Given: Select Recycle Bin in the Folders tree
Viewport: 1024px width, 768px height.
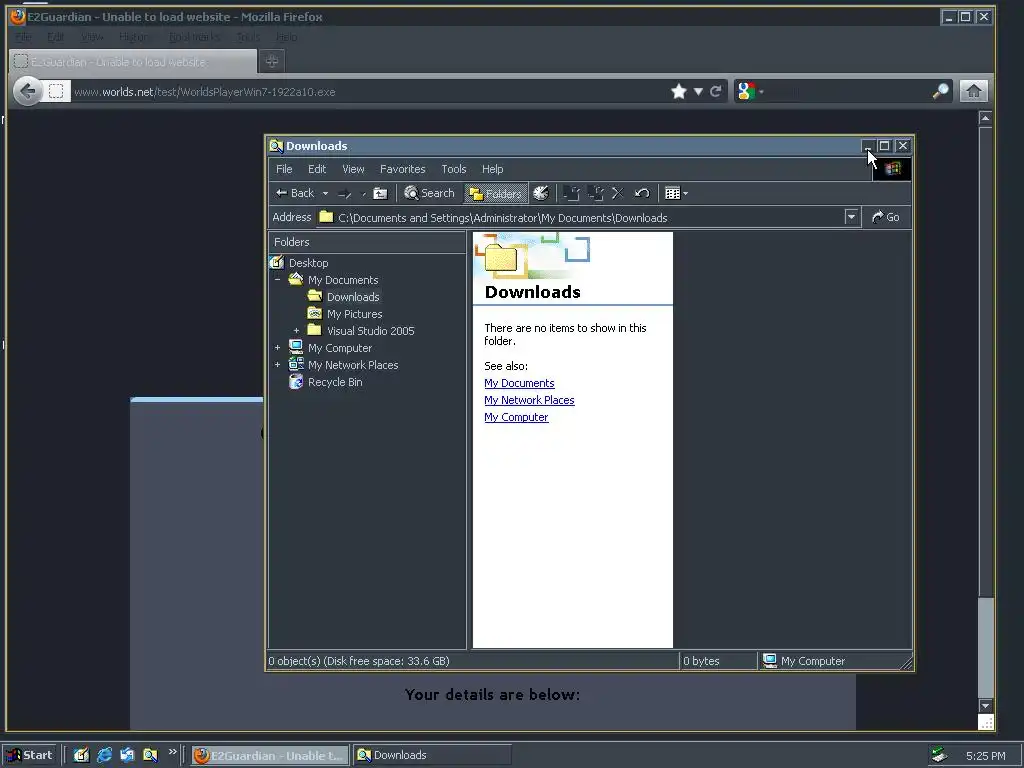Looking at the screenshot, I should pos(334,382).
